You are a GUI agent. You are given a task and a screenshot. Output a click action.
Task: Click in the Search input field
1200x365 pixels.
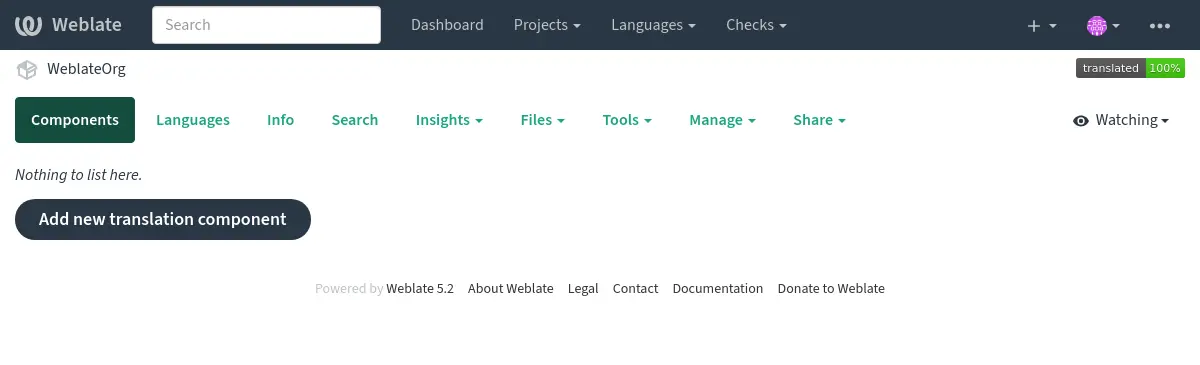pyautogui.click(x=266, y=25)
